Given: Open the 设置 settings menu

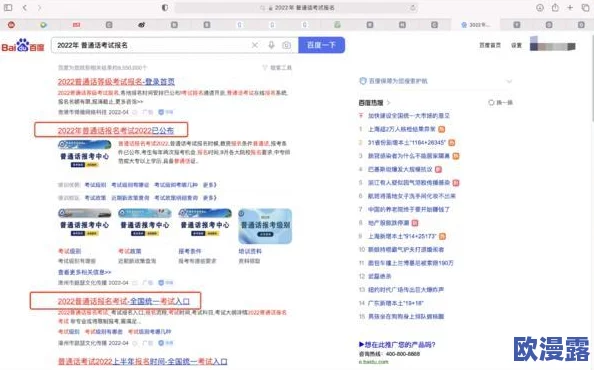Looking at the screenshot, I should (516, 45).
